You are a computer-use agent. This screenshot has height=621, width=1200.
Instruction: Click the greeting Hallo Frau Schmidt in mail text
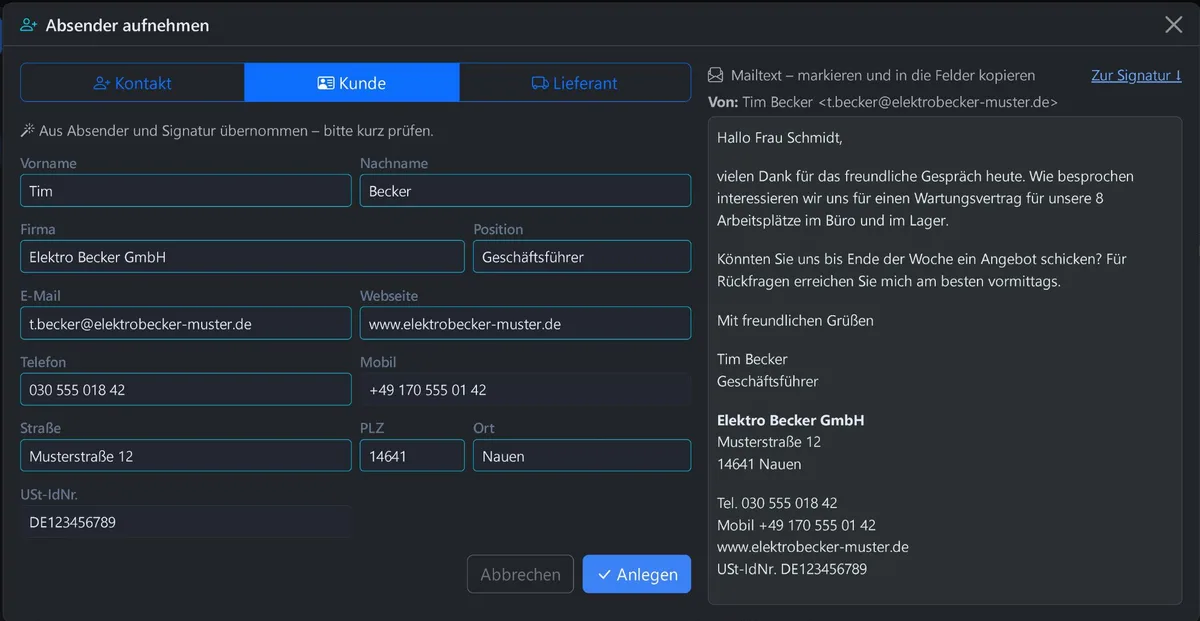[x=780, y=137]
